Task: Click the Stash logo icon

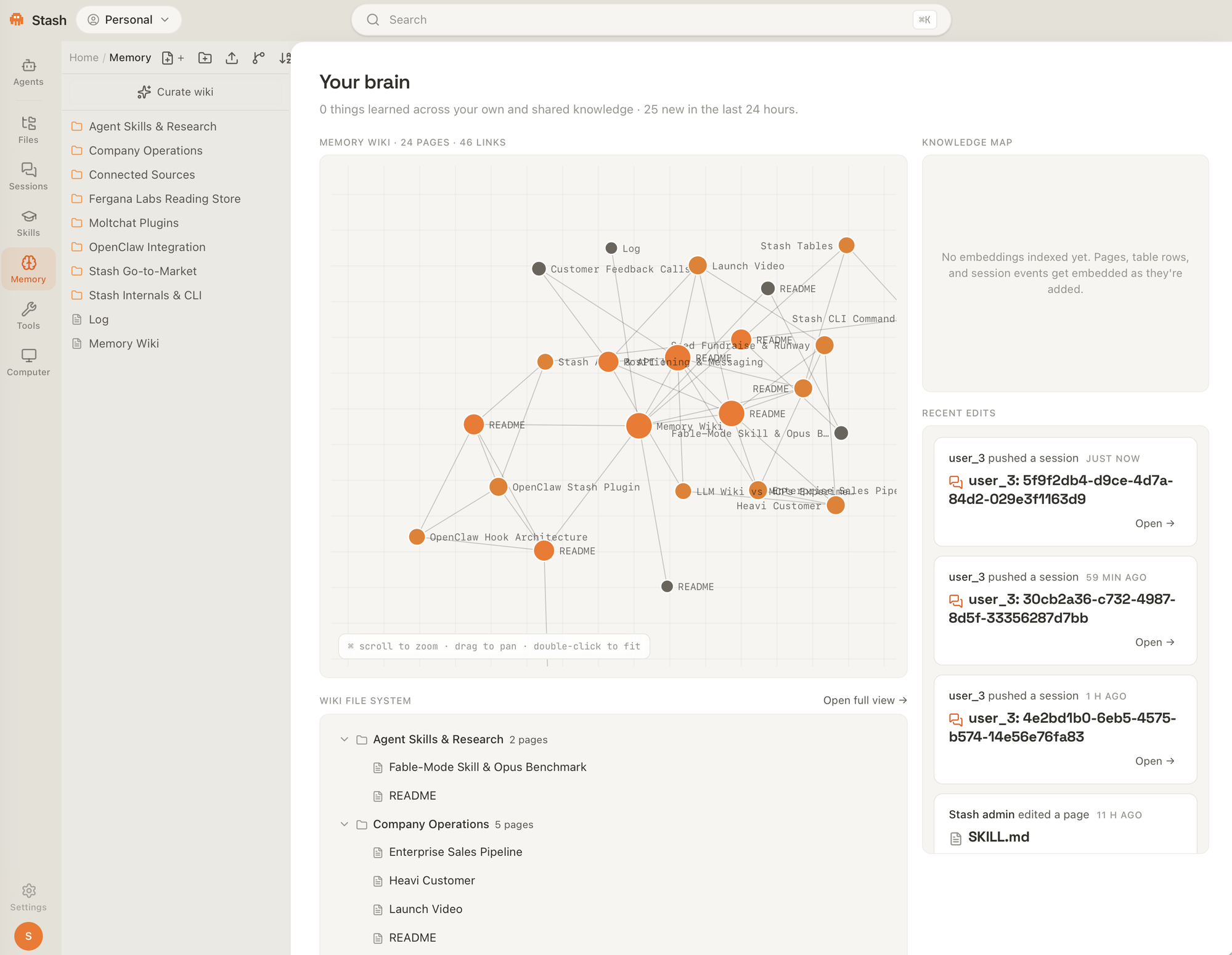Action: pos(17,20)
